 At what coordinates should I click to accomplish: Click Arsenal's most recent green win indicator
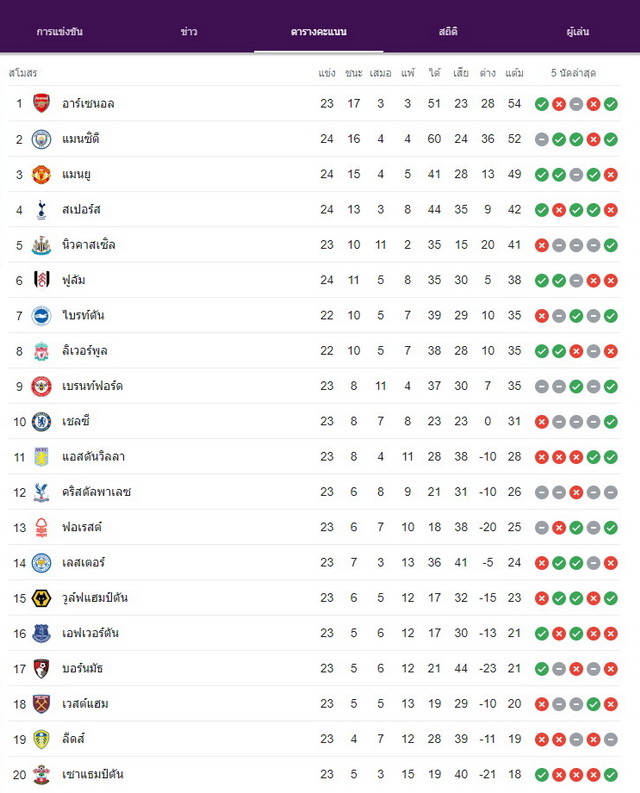coord(611,104)
